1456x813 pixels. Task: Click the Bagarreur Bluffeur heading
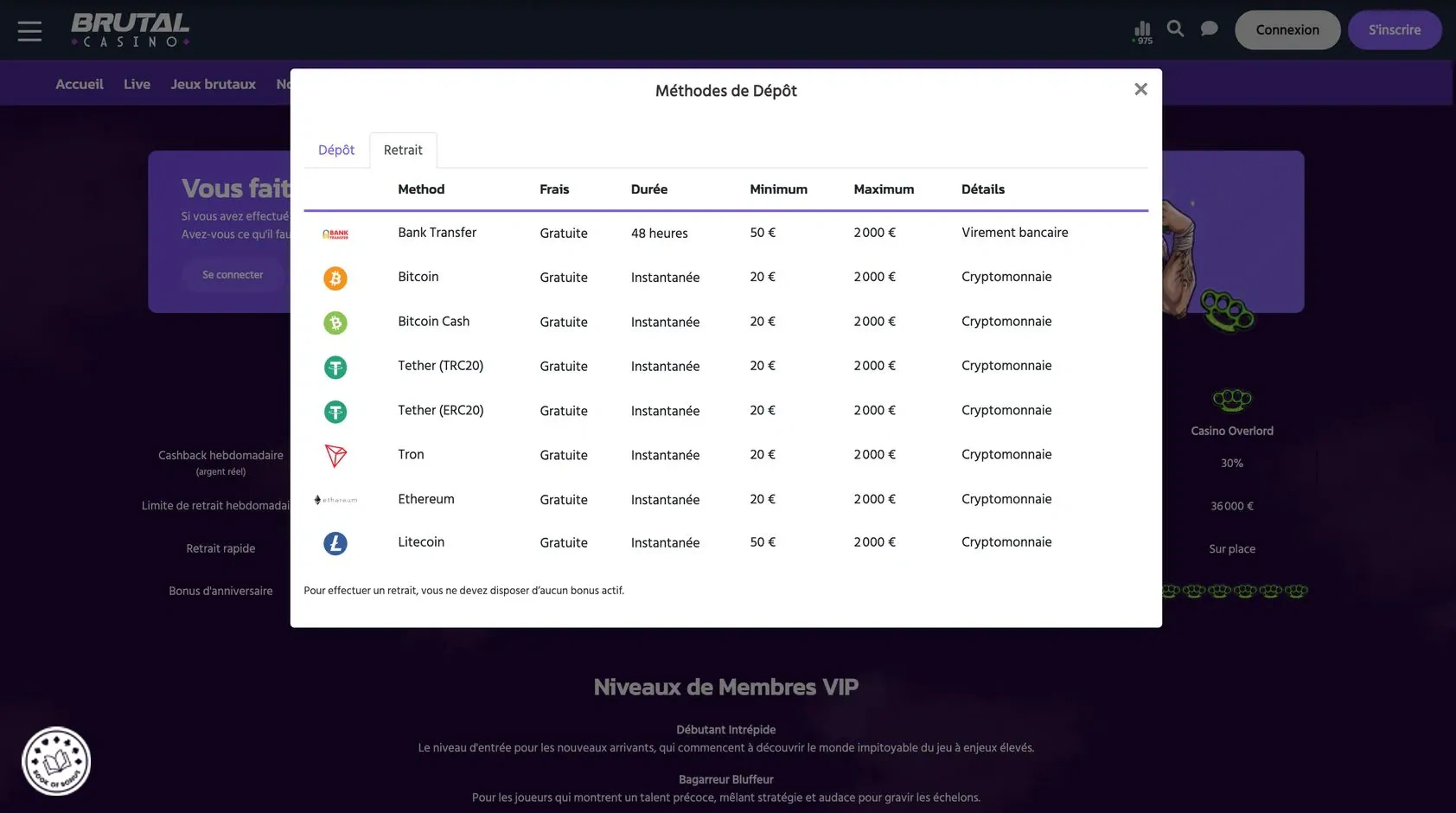click(726, 779)
